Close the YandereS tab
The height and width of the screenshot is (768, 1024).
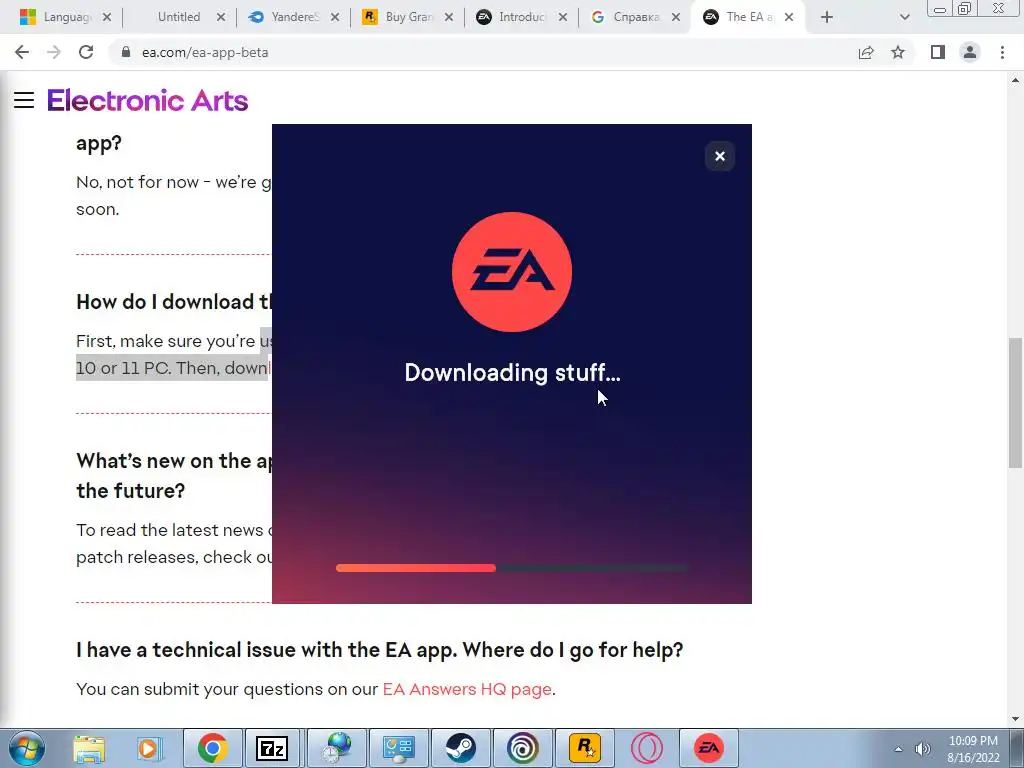(335, 17)
